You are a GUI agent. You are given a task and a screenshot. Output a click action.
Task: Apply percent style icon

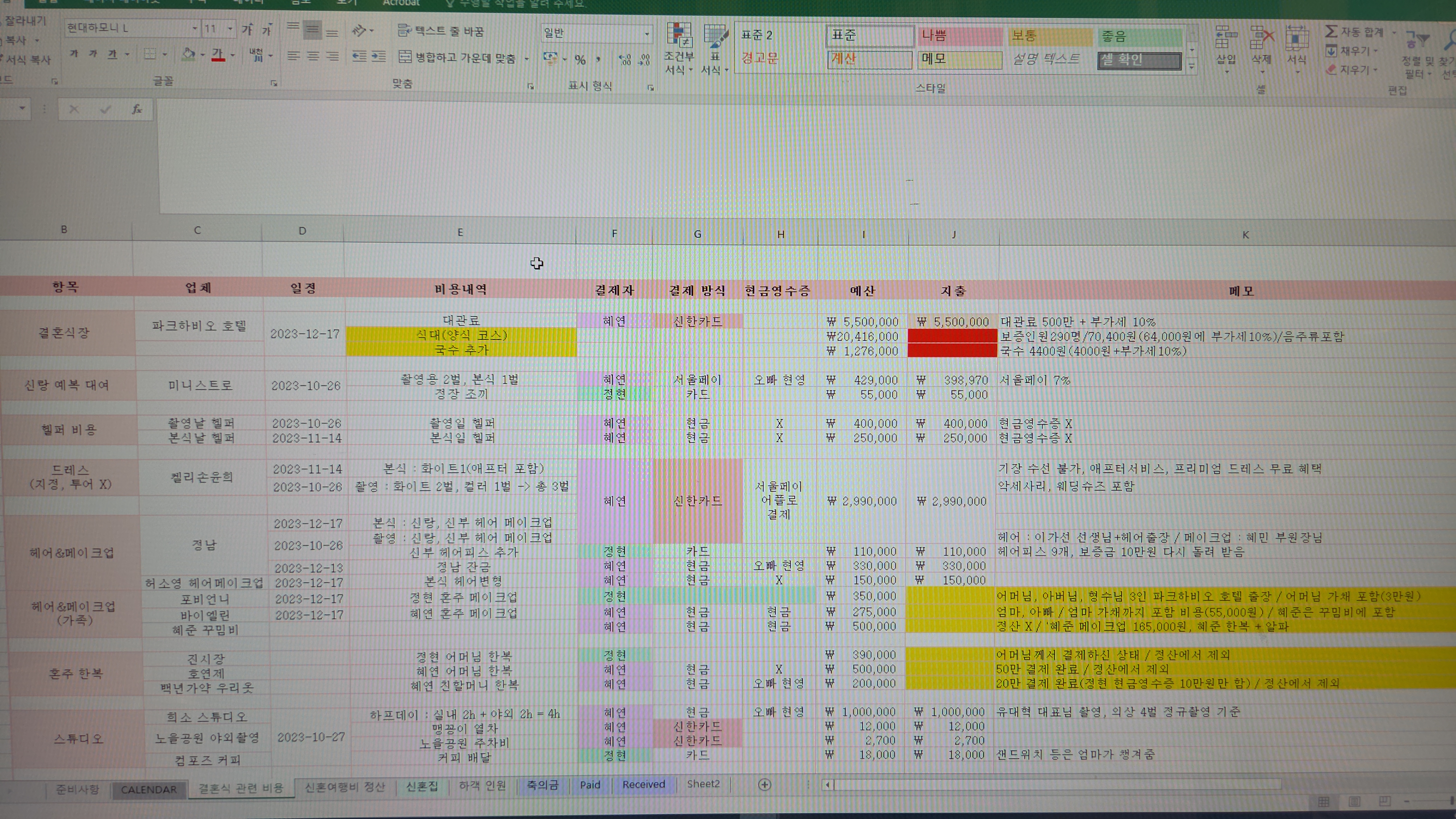581,60
